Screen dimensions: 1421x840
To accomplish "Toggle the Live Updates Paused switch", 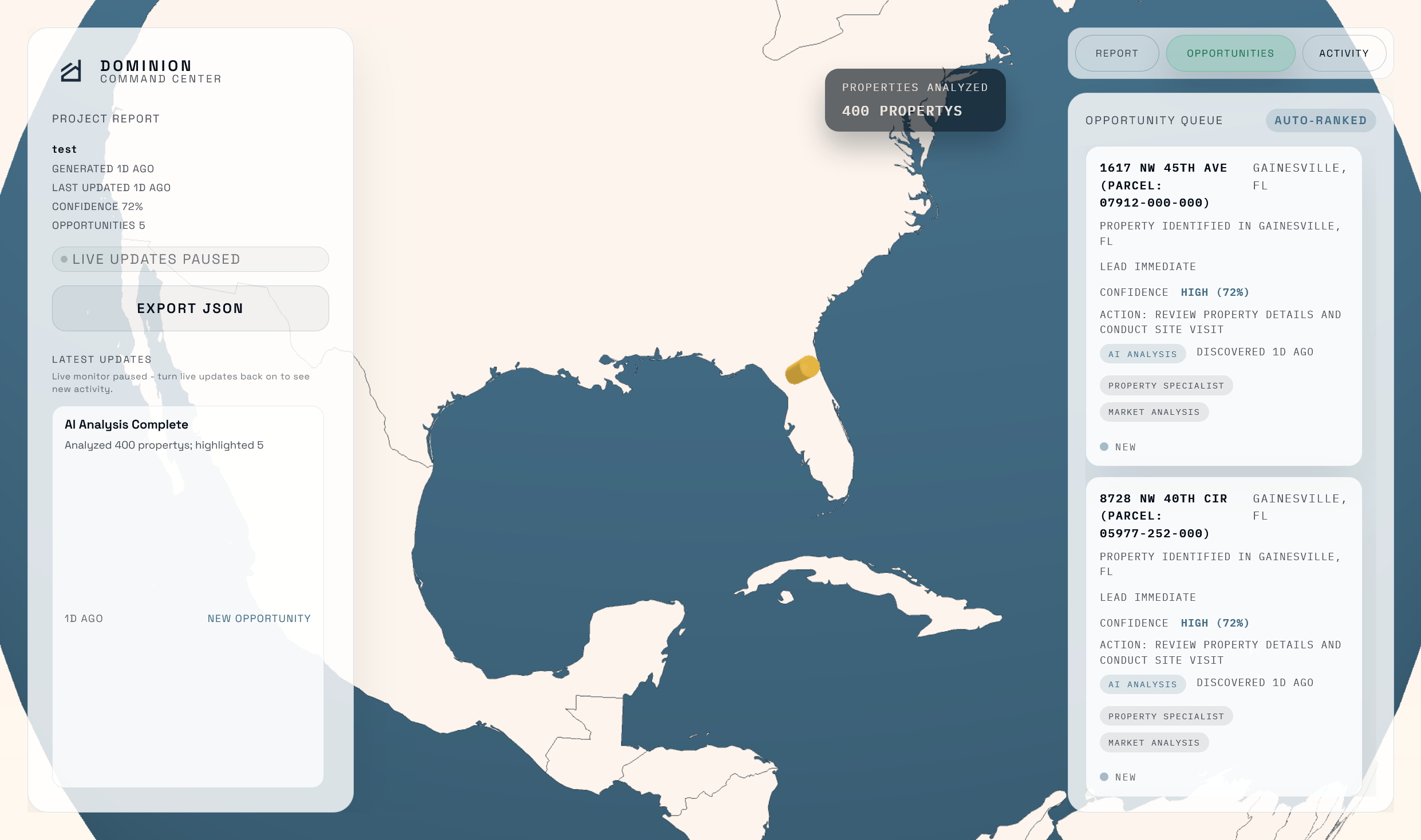I will click(x=190, y=259).
